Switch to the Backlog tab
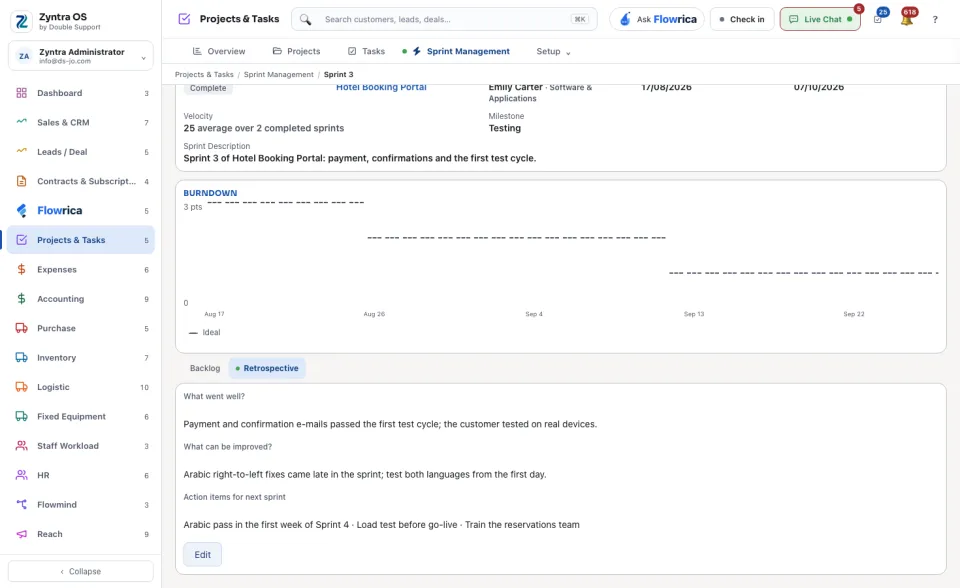This screenshot has height=588, width=960. click(204, 368)
